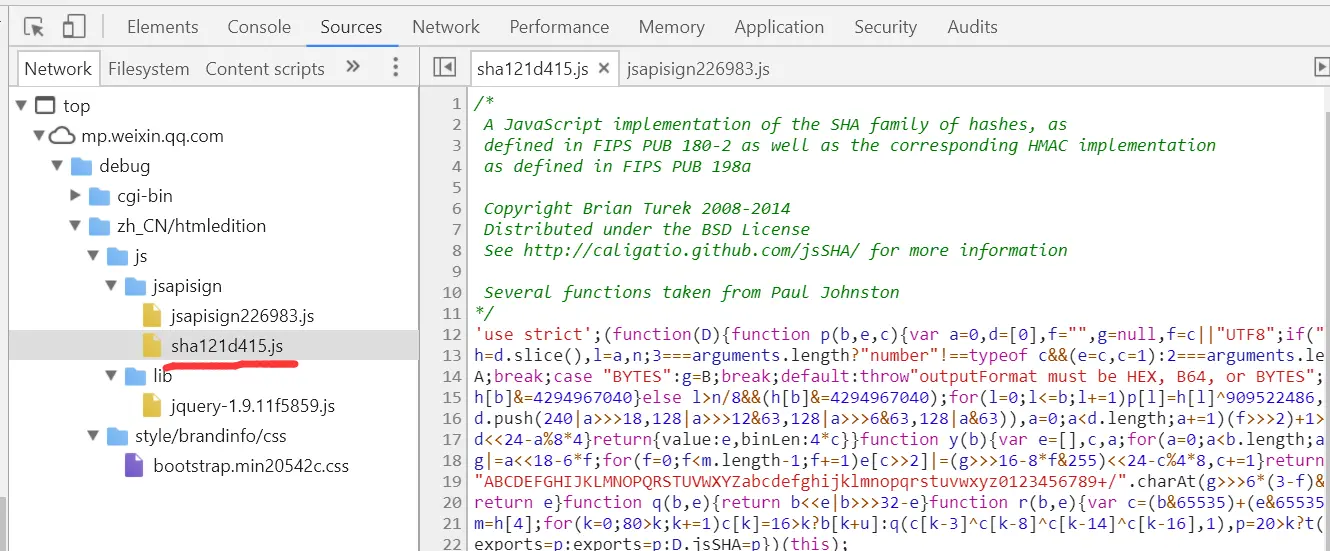Open the jsapisign226983.js editor tab
Image resolution: width=1330 pixels, height=551 pixels.
tap(698, 69)
